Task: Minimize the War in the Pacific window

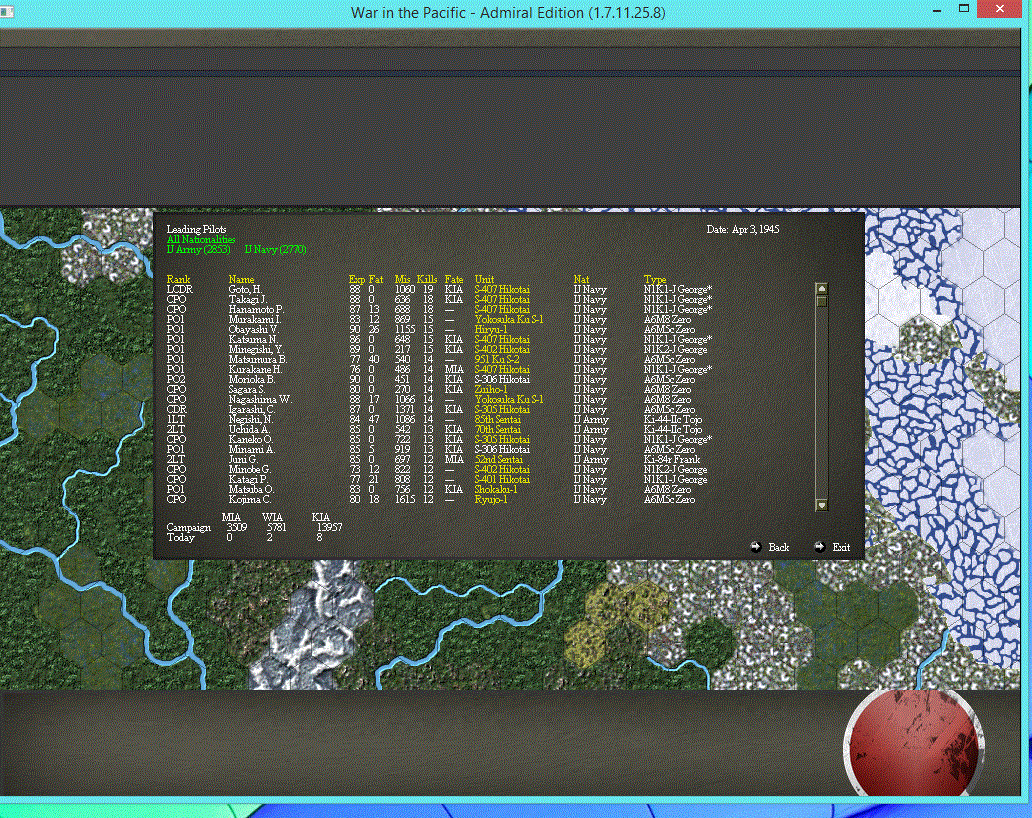Action: (937, 10)
